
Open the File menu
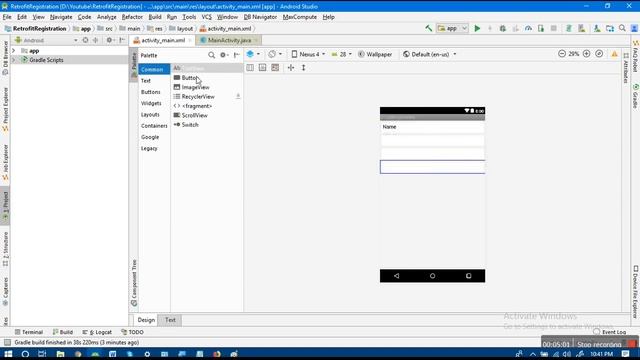(x=7, y=17)
